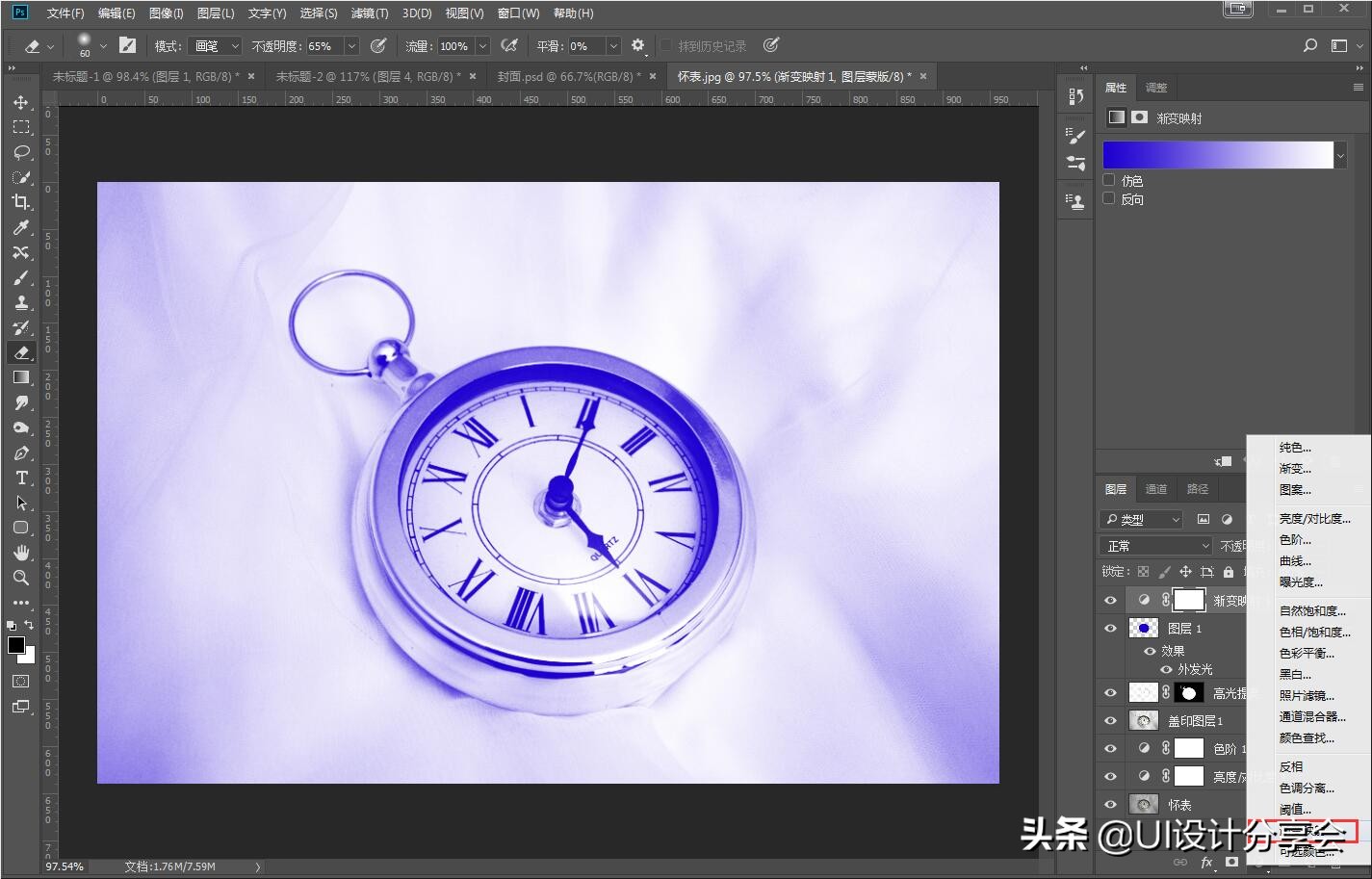Enable the 反向 checkbox in Properties
1372x879 pixels.
point(1109,198)
